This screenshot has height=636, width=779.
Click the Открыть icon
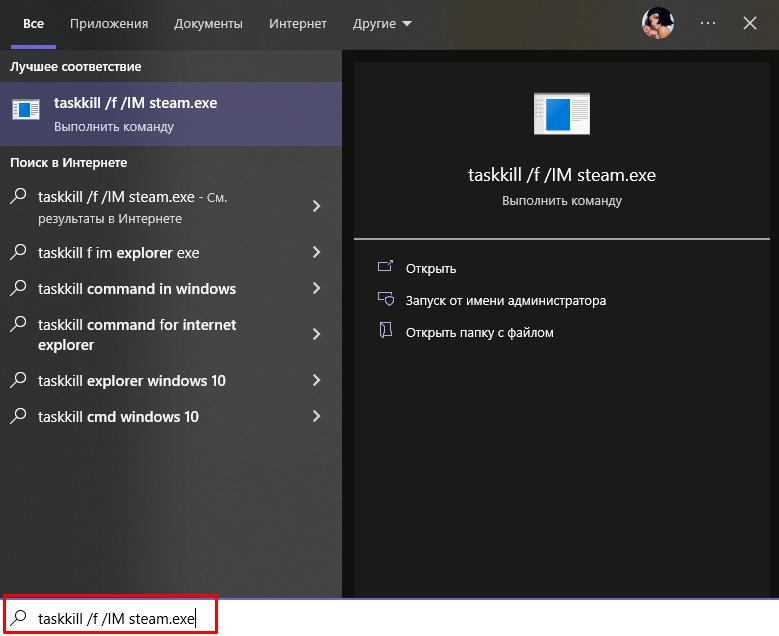coord(386,267)
